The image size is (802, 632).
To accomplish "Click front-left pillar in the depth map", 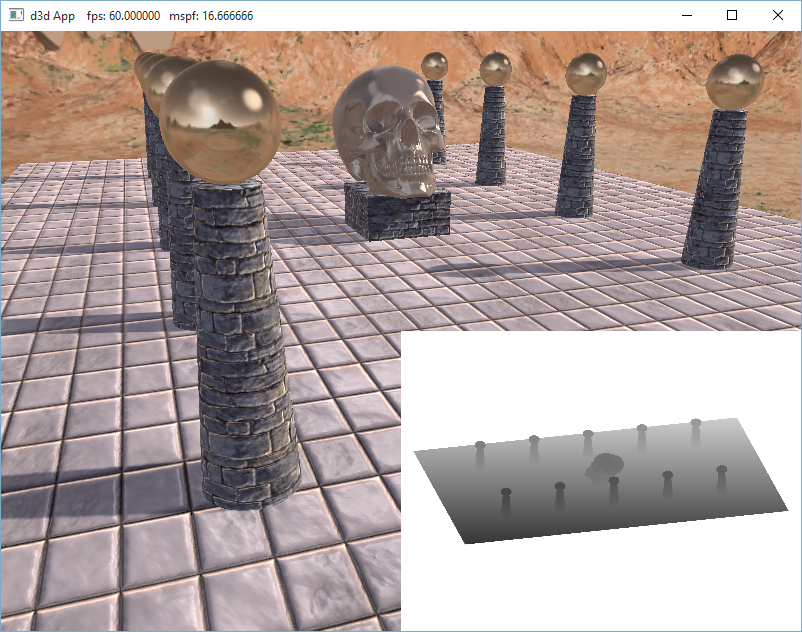I will (506, 502).
